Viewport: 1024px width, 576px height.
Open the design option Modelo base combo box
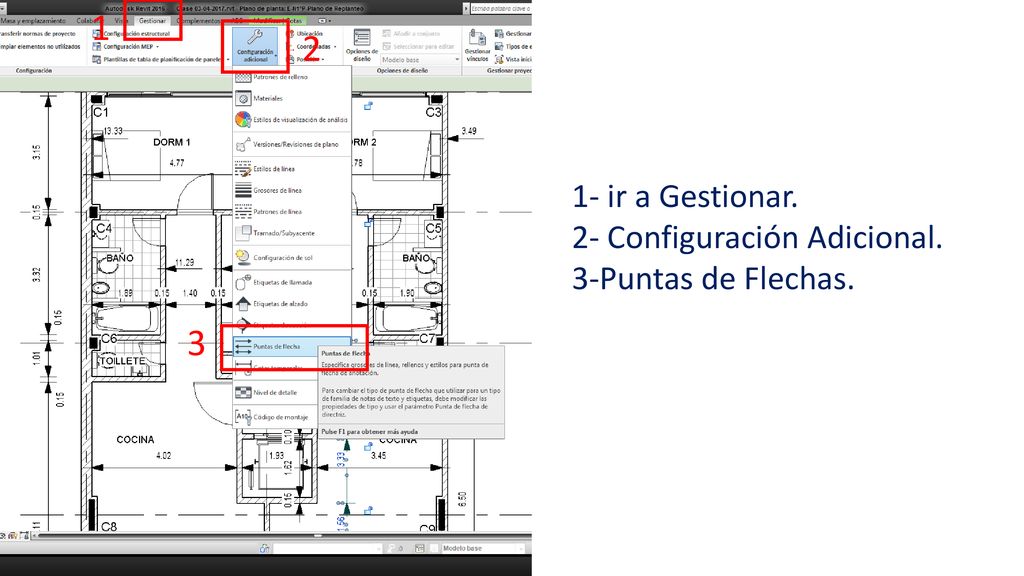(421, 59)
